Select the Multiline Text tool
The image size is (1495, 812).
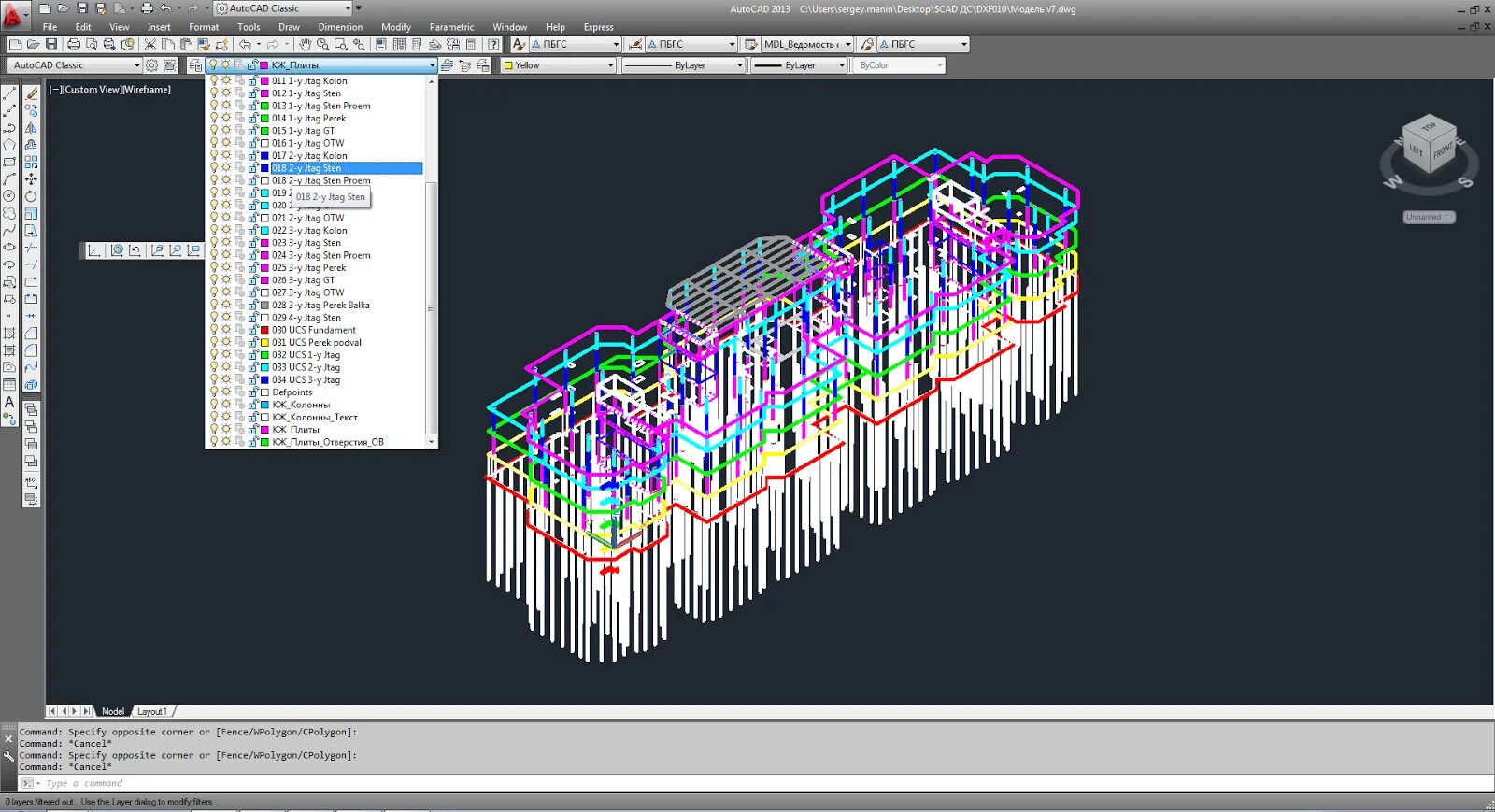click(x=9, y=402)
